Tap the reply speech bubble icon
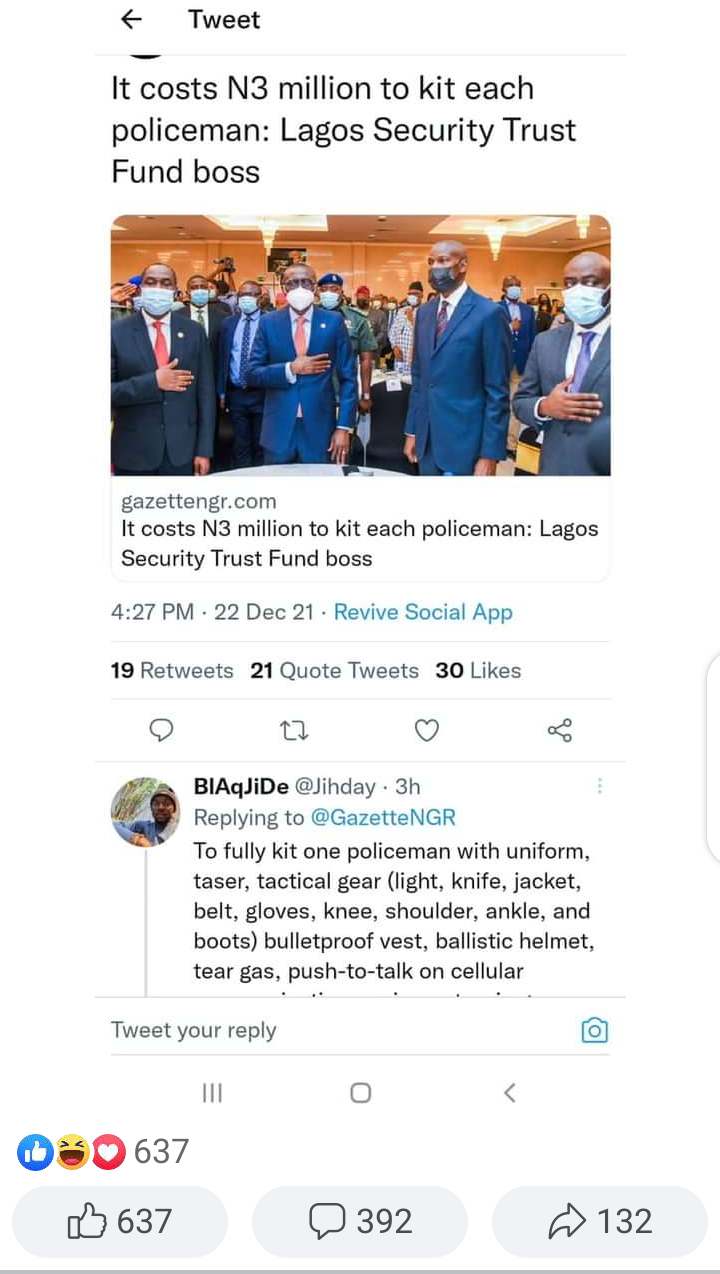This screenshot has height=1274, width=720. [161, 731]
